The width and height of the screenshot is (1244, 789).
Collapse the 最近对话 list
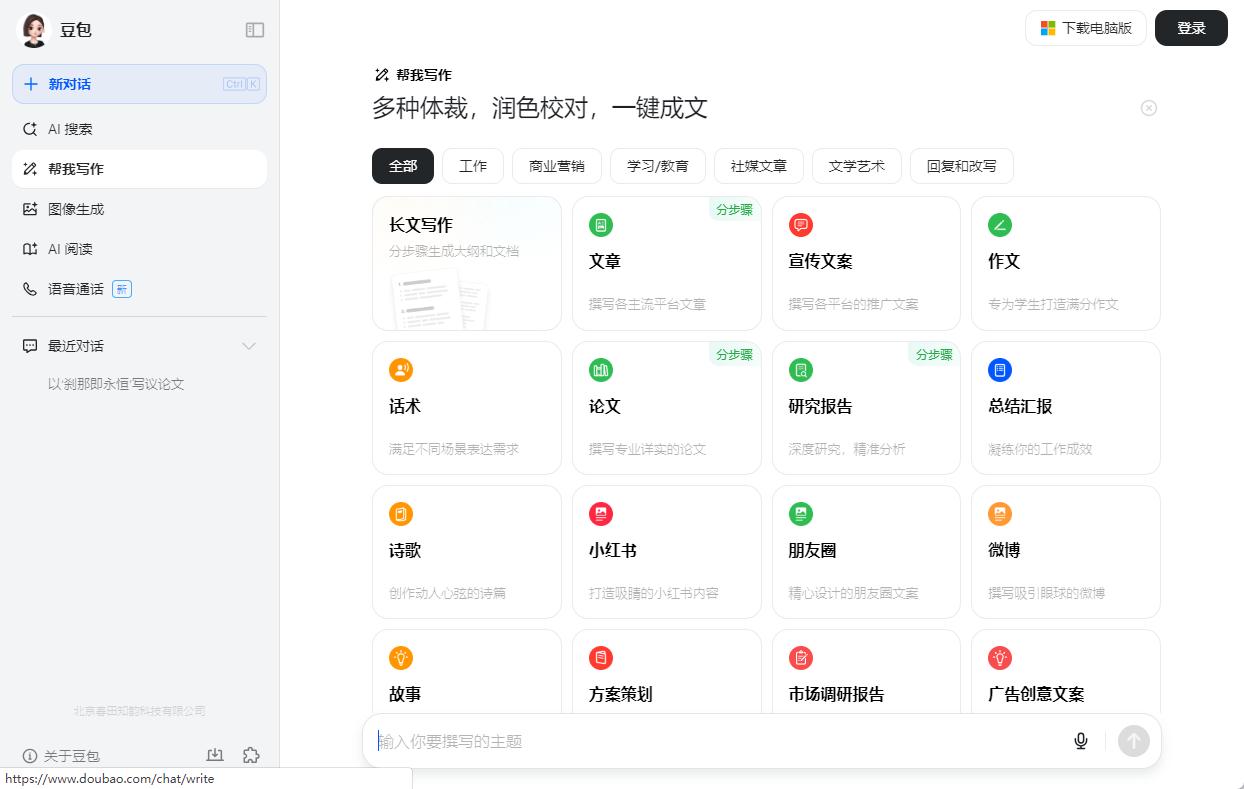tap(249, 346)
